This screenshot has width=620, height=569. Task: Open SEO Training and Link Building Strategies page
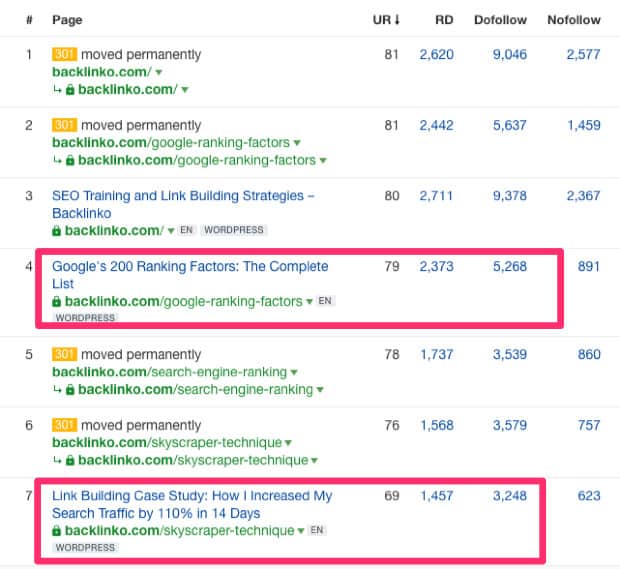[x=183, y=204]
